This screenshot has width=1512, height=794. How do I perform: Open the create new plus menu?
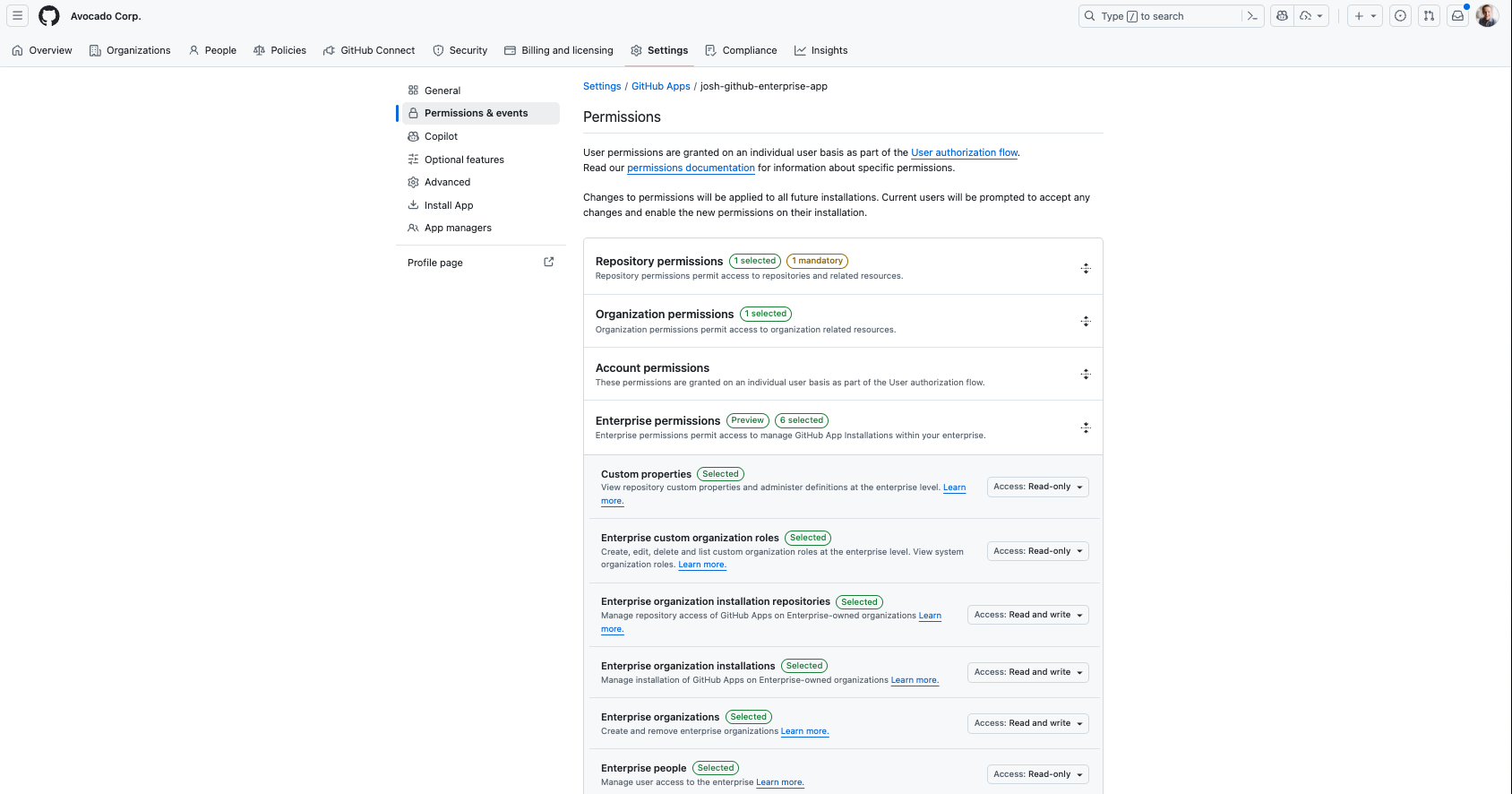coord(1365,15)
